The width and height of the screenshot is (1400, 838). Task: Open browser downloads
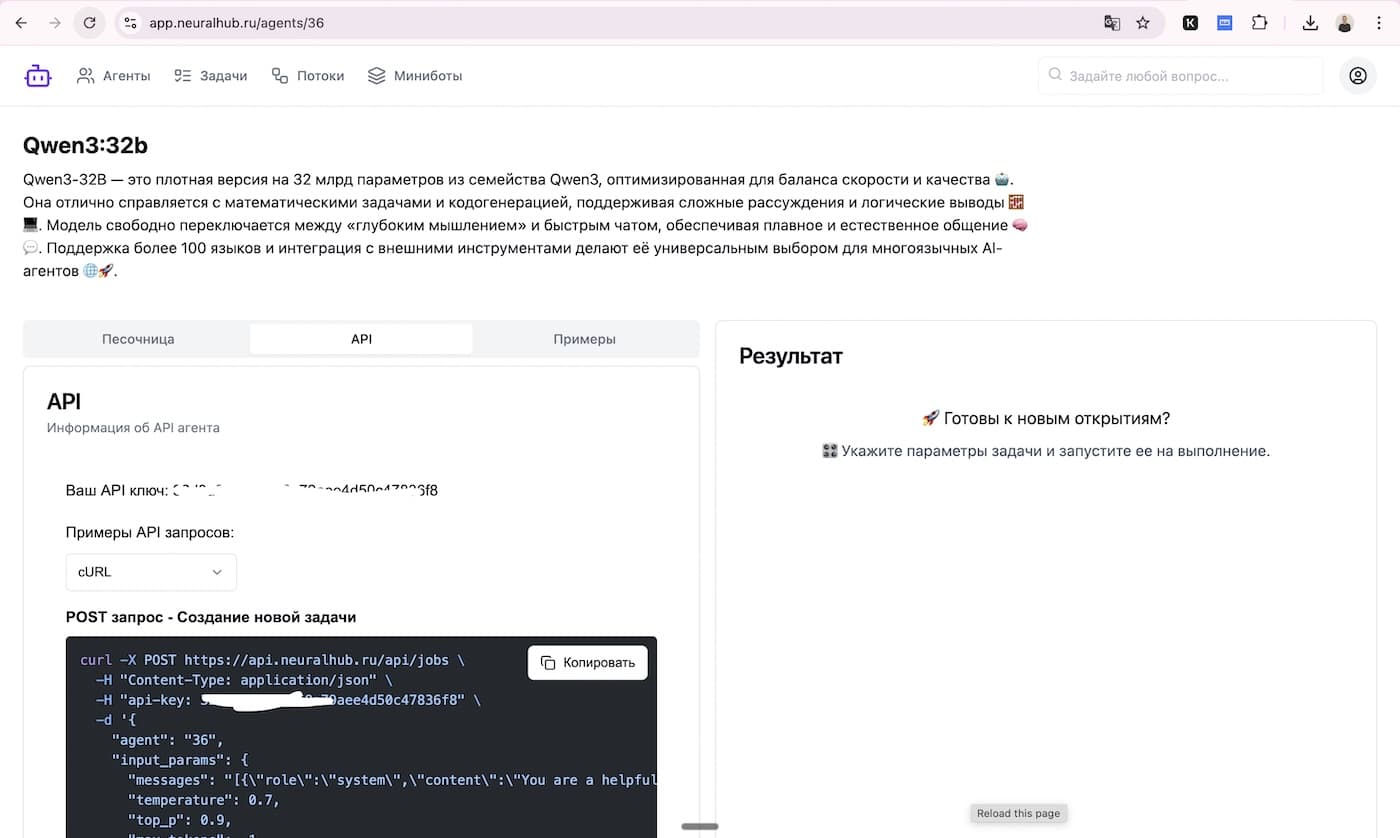(x=1310, y=23)
